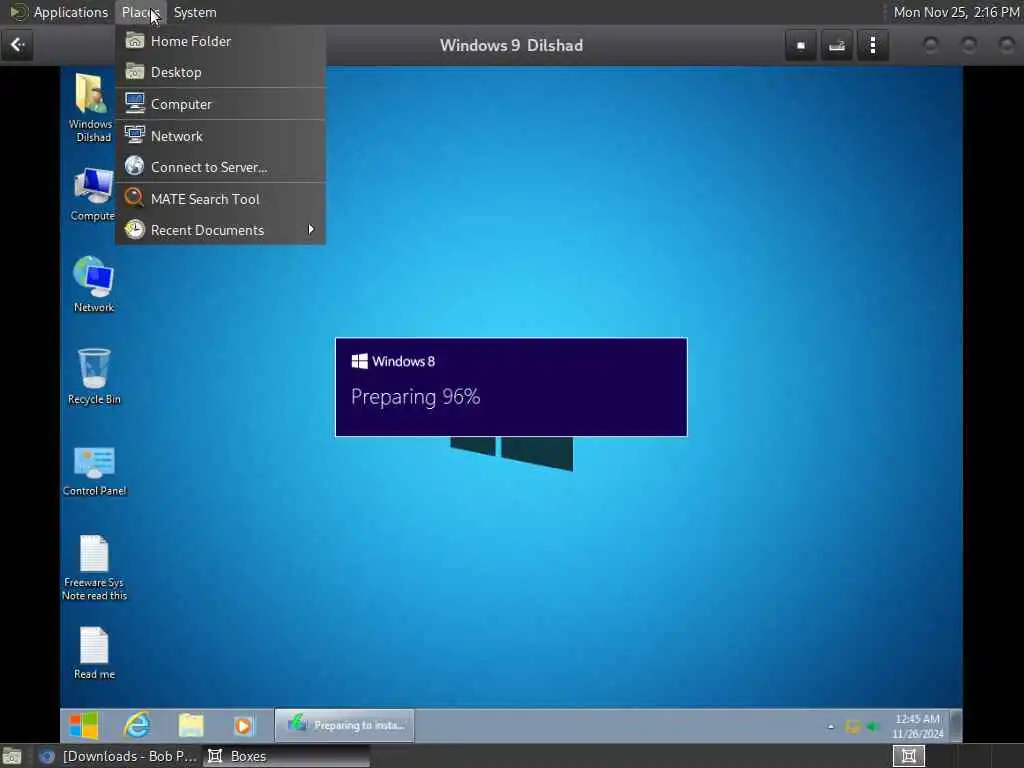Click the Places menu
Screen dimensions: 1024x768
coord(140,12)
